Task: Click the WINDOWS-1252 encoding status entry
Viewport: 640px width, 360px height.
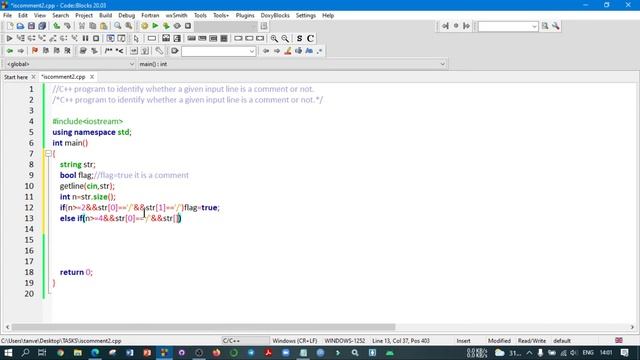Action: coord(345,340)
